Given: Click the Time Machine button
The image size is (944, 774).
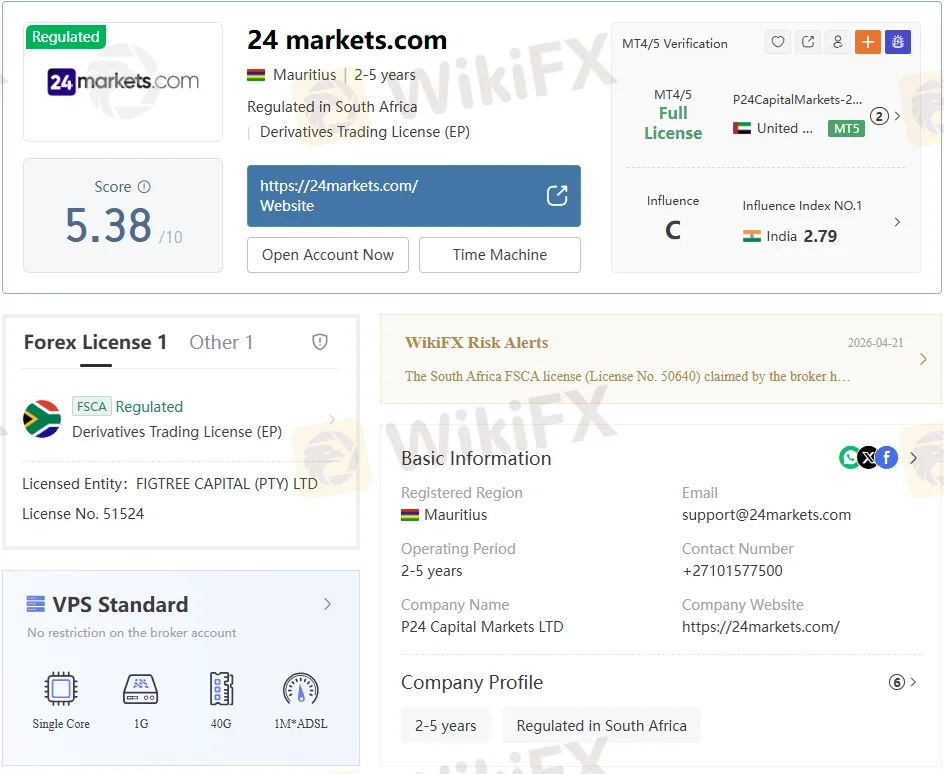Looking at the screenshot, I should click(x=499, y=255).
